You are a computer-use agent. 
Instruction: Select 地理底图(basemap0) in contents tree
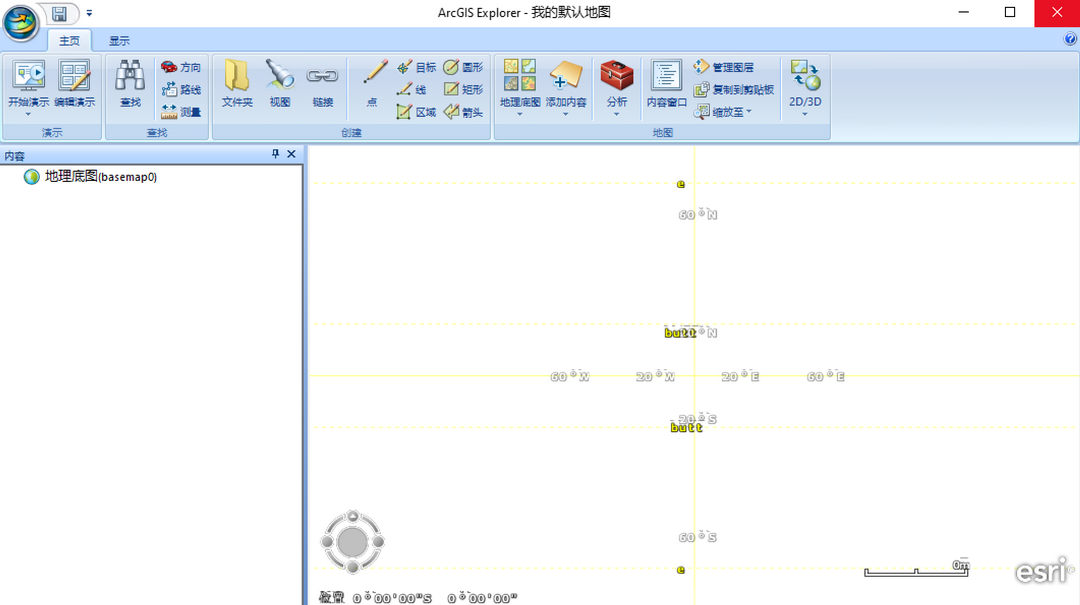[x=100, y=177]
